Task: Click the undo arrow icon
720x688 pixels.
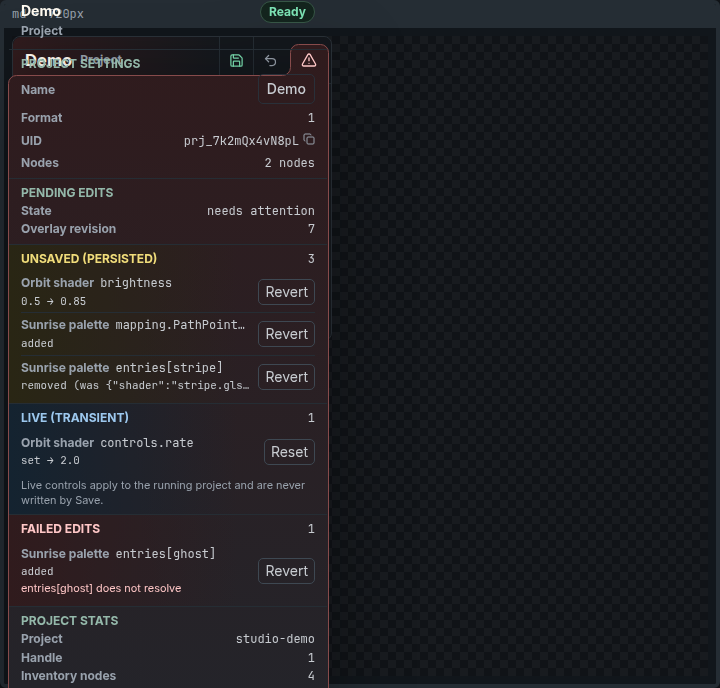Action: [x=270, y=61]
